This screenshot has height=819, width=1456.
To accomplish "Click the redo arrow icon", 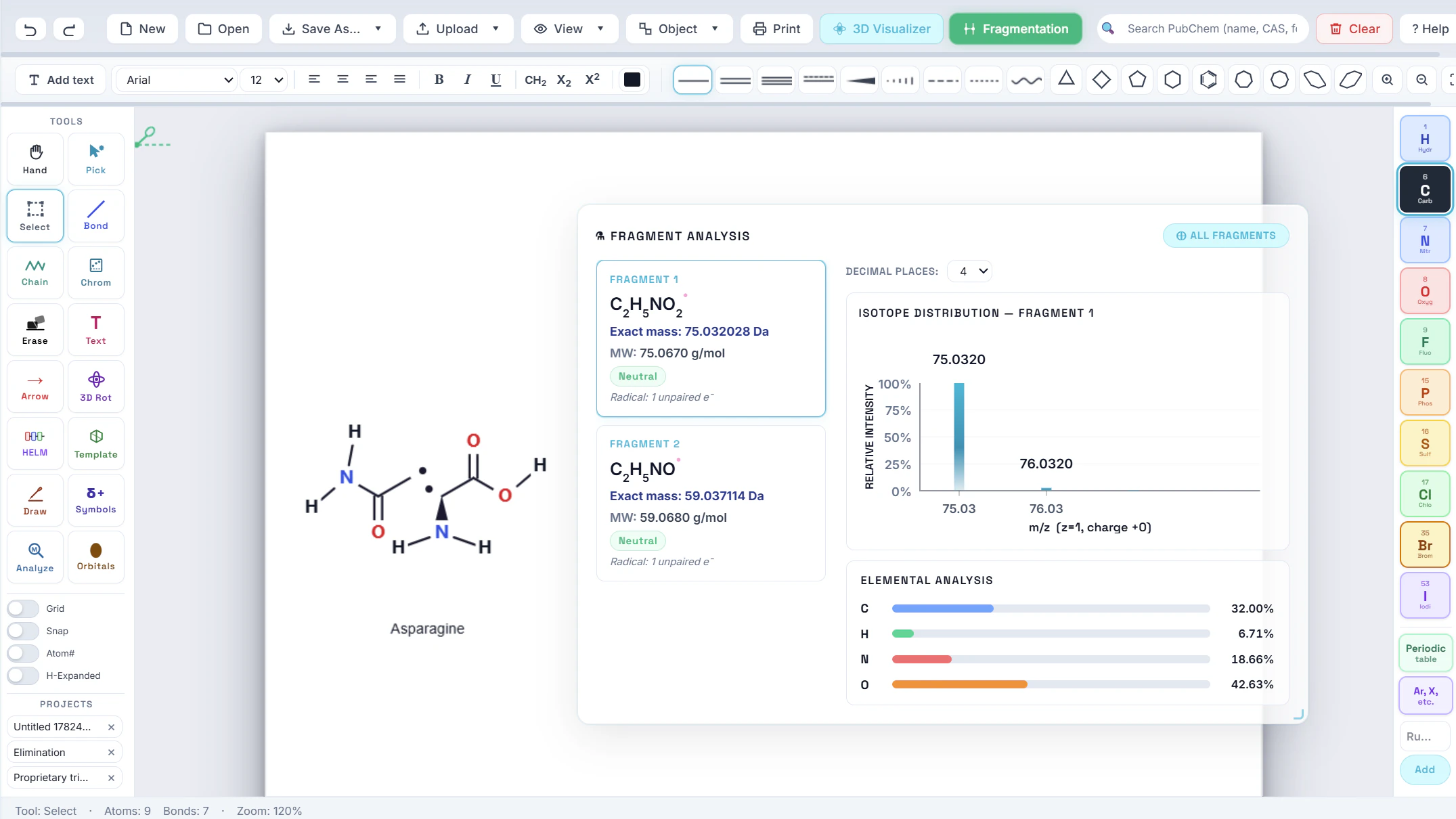I will tap(69, 29).
